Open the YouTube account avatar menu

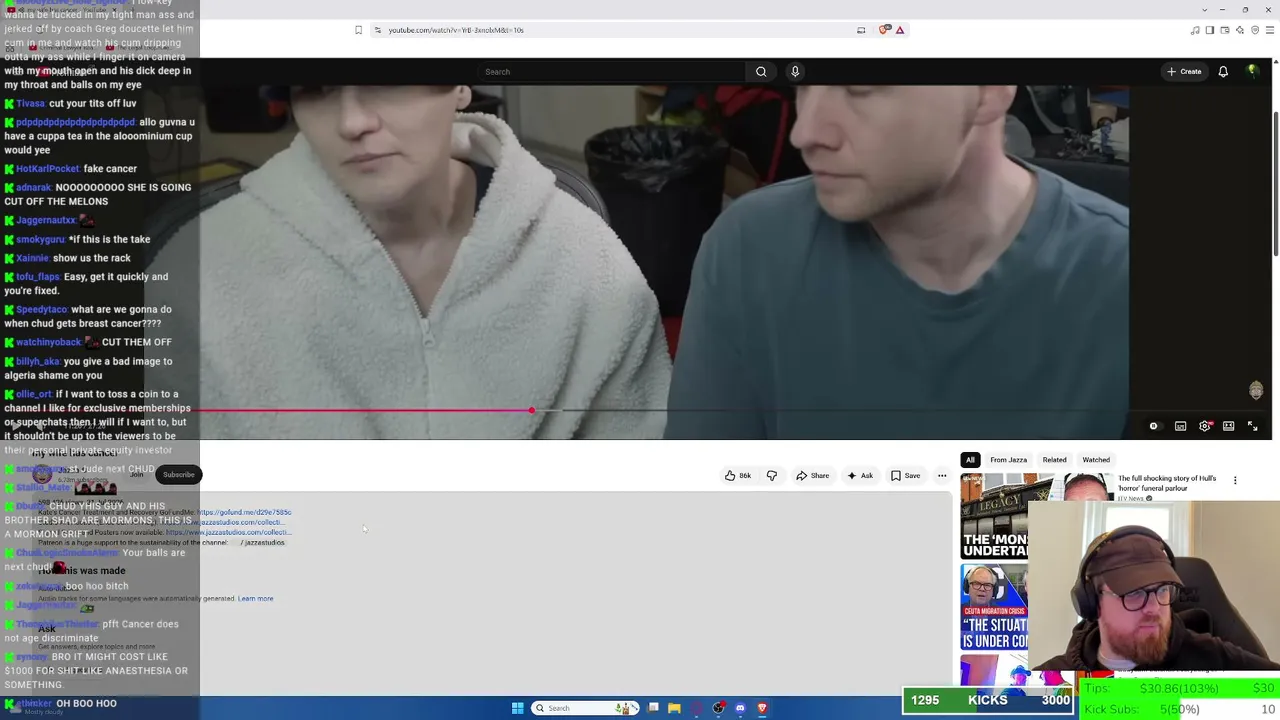pos(1252,71)
